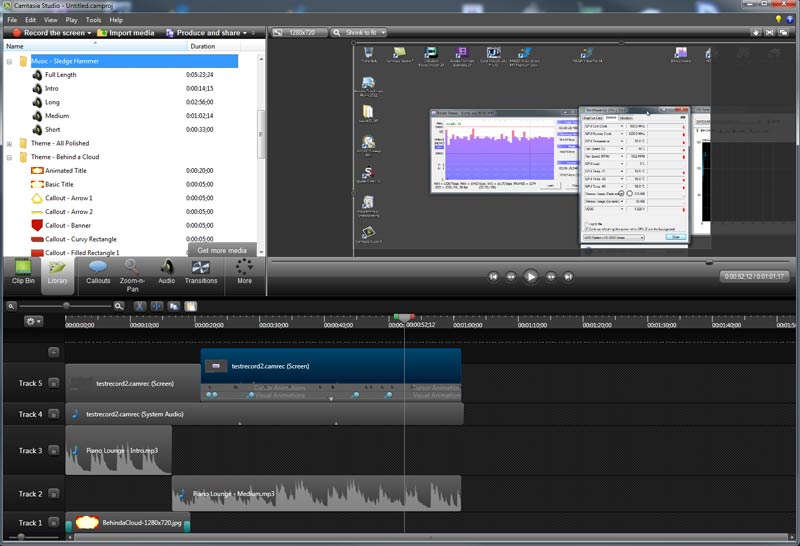Image resolution: width=800 pixels, height=546 pixels.
Task: Click the Record the screen button
Action: (x=49, y=33)
